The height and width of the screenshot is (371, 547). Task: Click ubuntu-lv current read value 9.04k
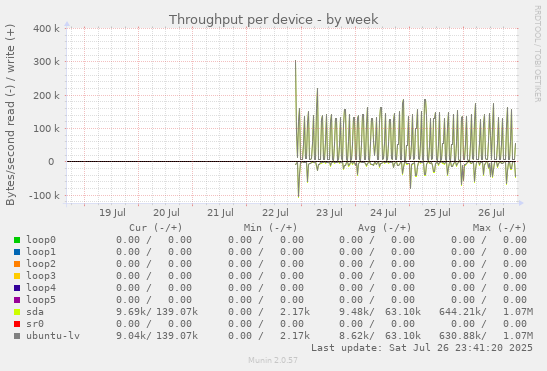click(131, 336)
